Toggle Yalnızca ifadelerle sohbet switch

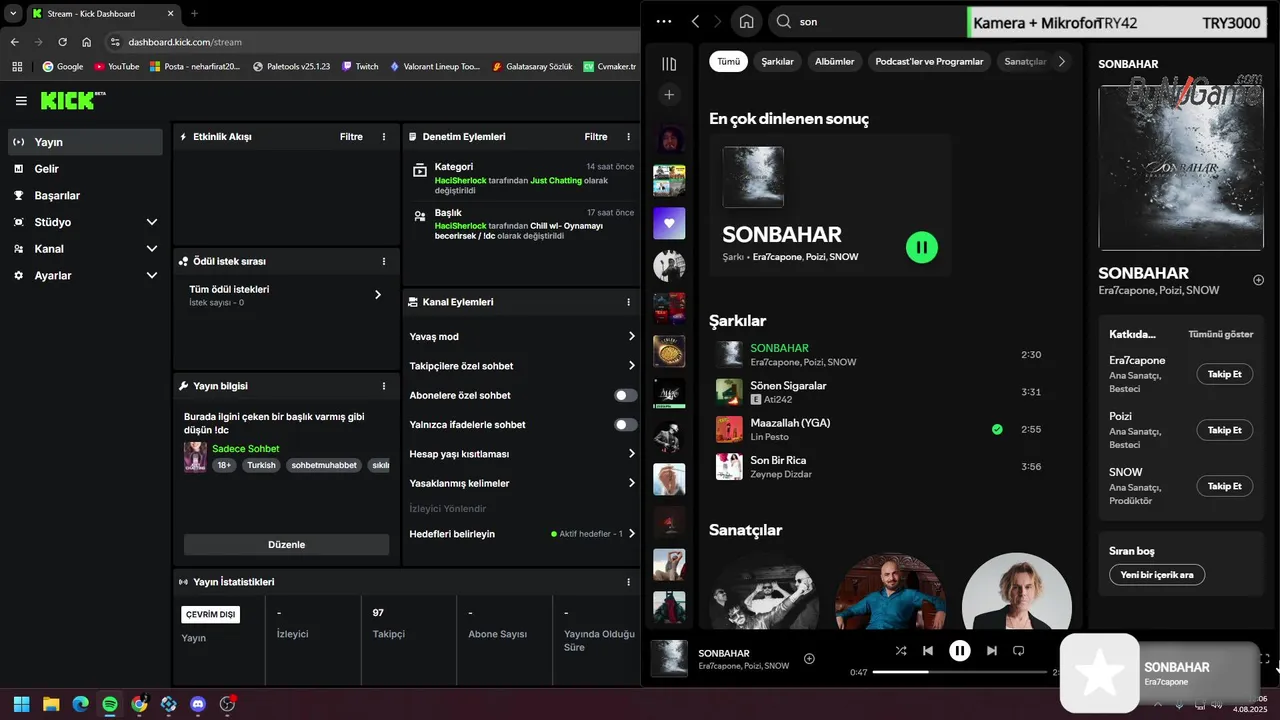click(x=626, y=425)
